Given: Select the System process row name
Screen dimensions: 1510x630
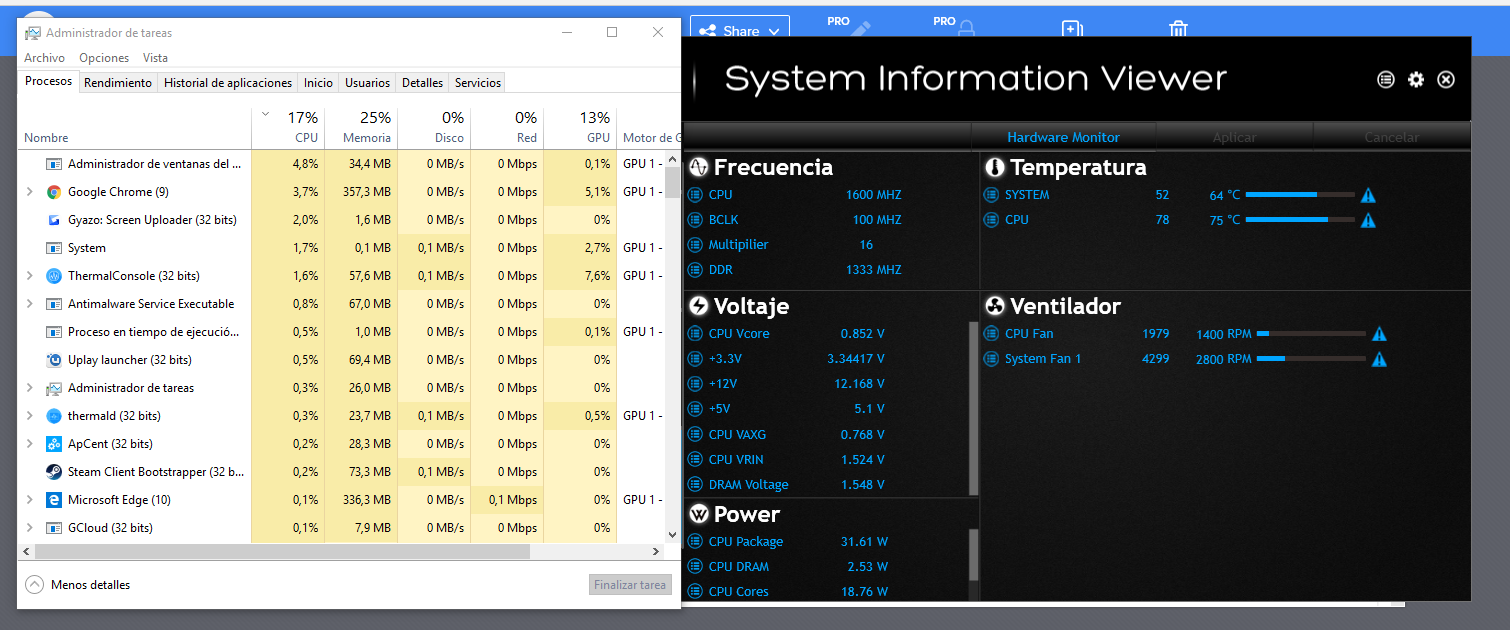Looking at the screenshot, I should coord(87,248).
